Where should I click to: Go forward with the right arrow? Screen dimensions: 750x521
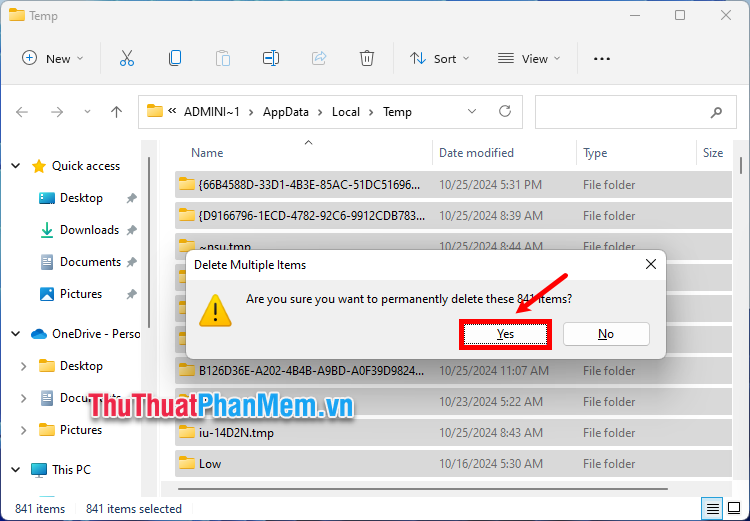pyautogui.click(x=57, y=112)
